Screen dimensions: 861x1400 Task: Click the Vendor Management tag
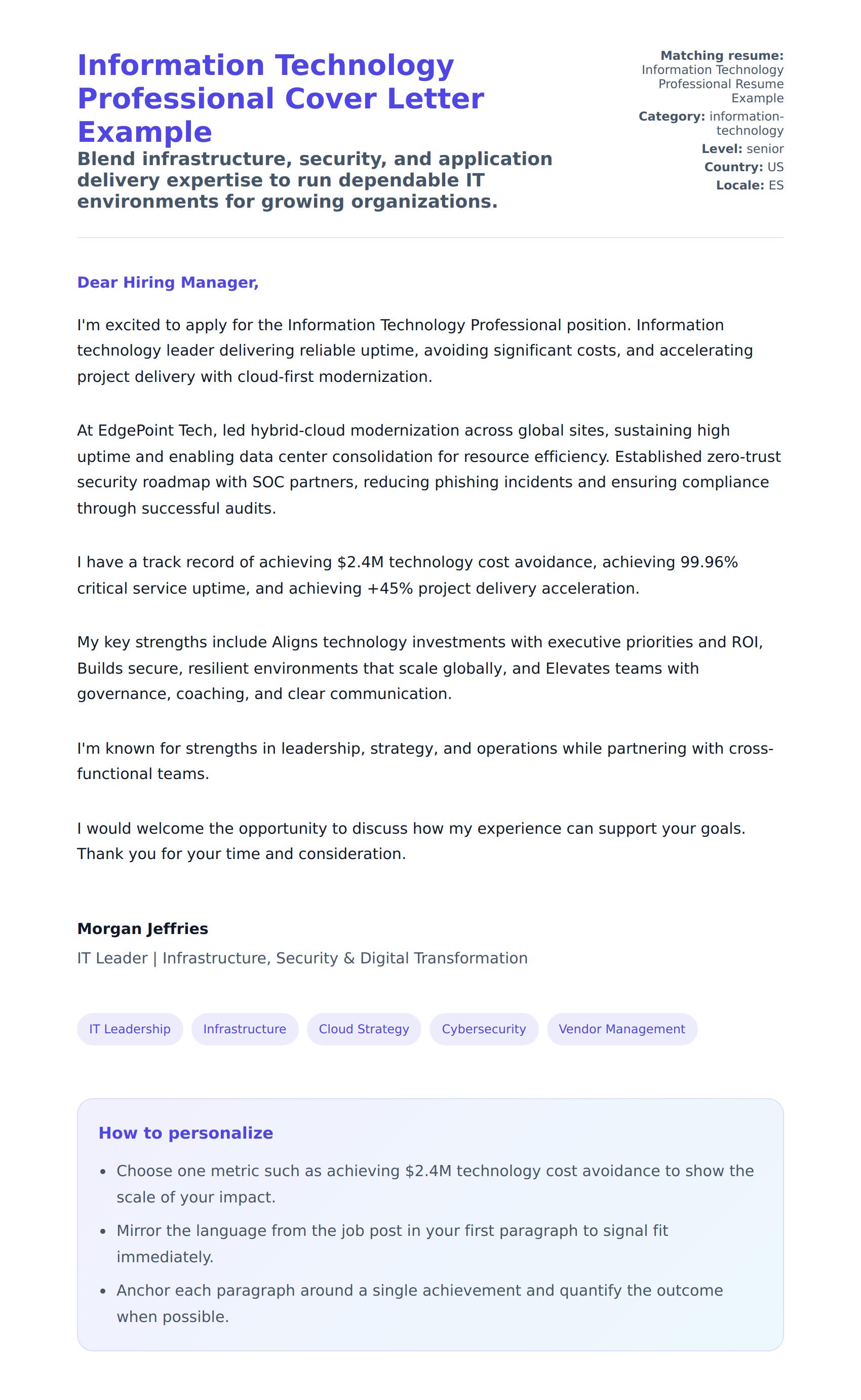tap(622, 1029)
